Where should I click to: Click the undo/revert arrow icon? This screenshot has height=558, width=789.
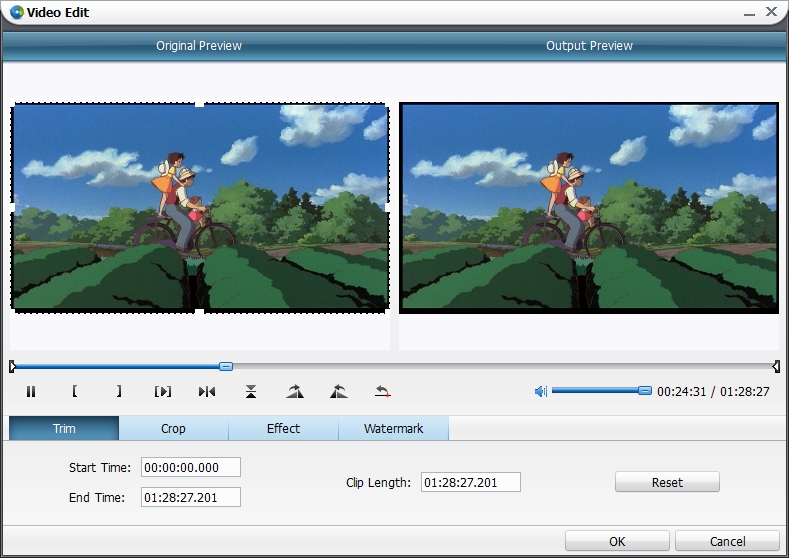click(x=383, y=391)
